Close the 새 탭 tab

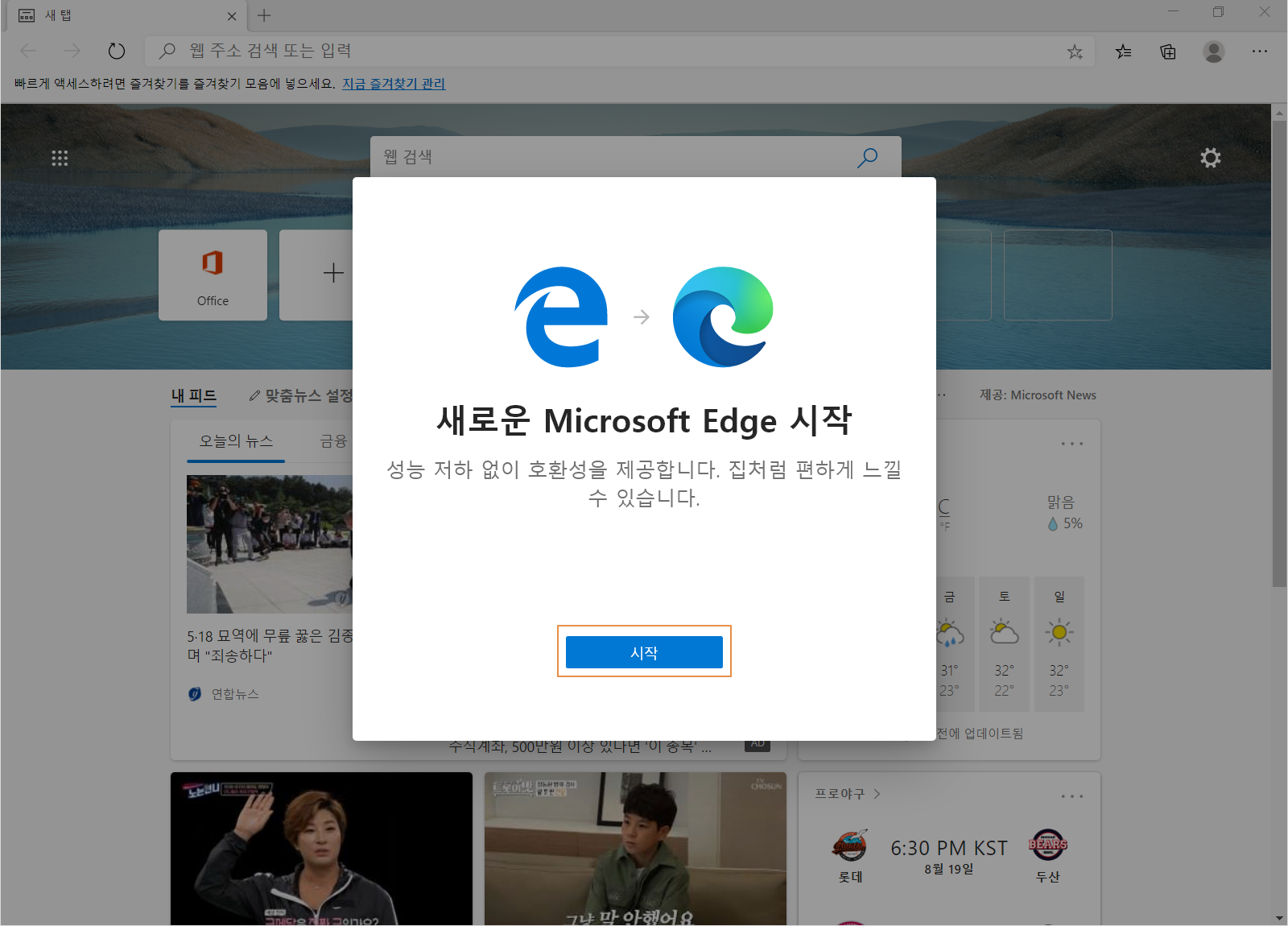coord(232,16)
